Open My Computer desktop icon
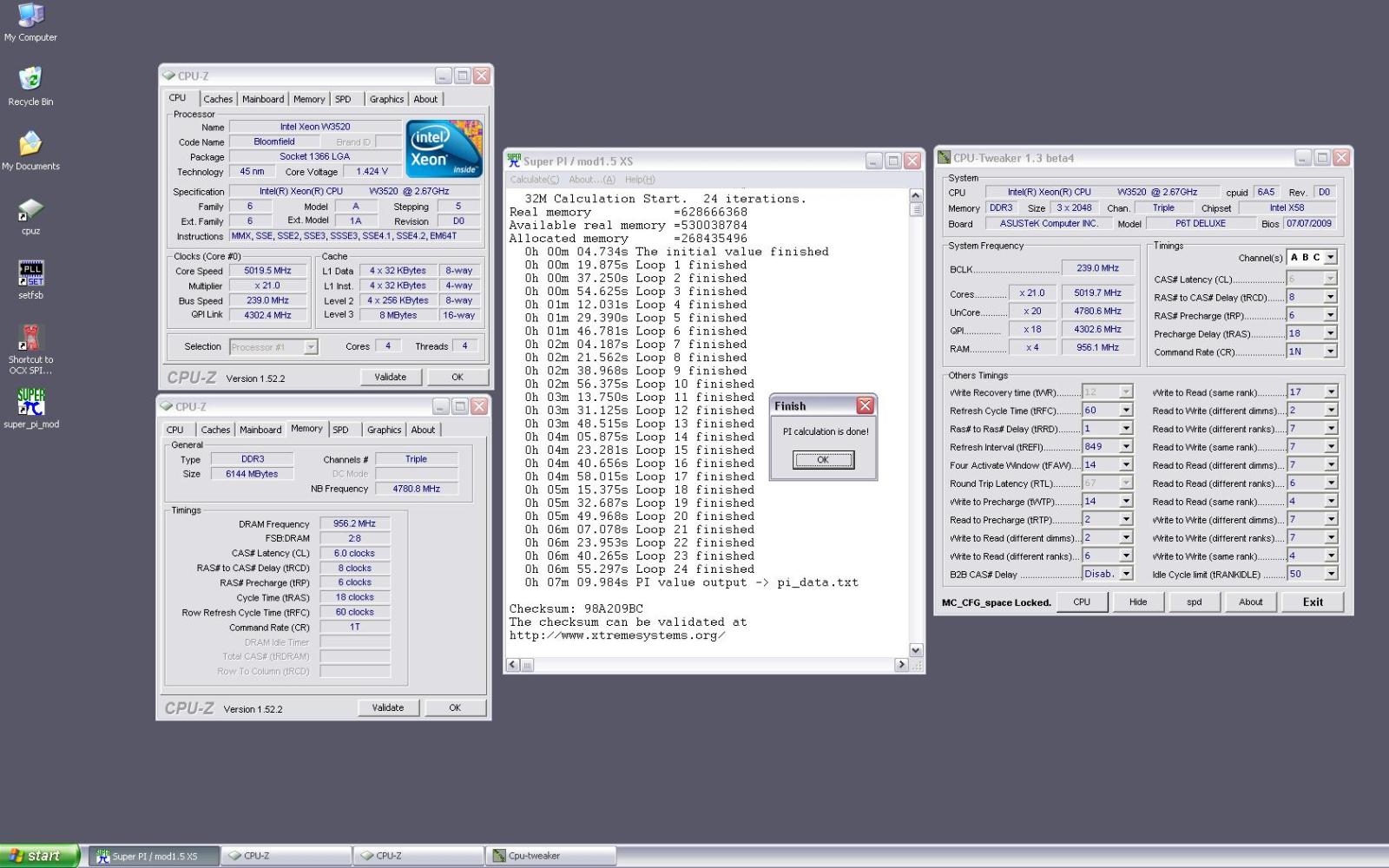 (x=30, y=23)
